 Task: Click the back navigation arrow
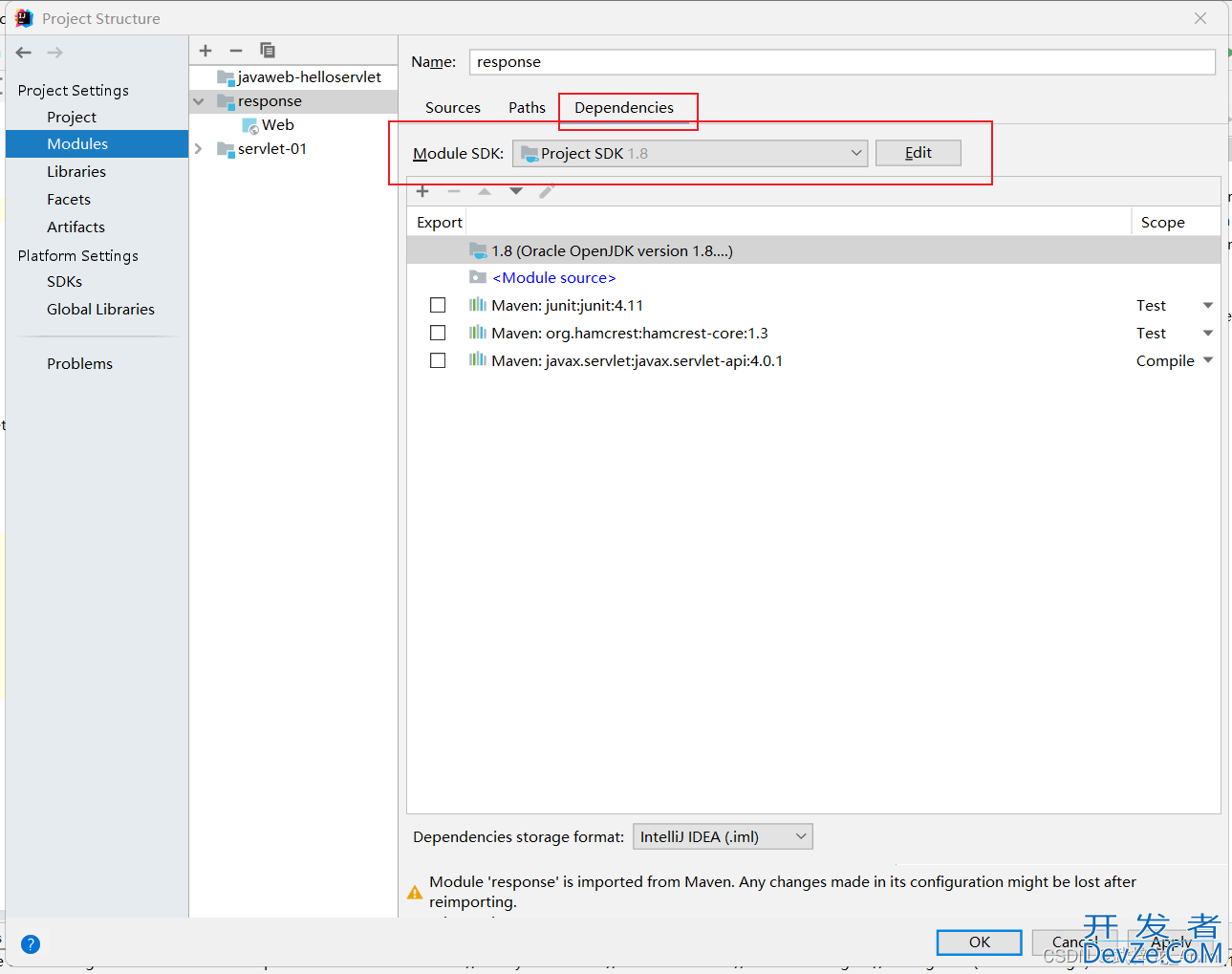(x=24, y=53)
